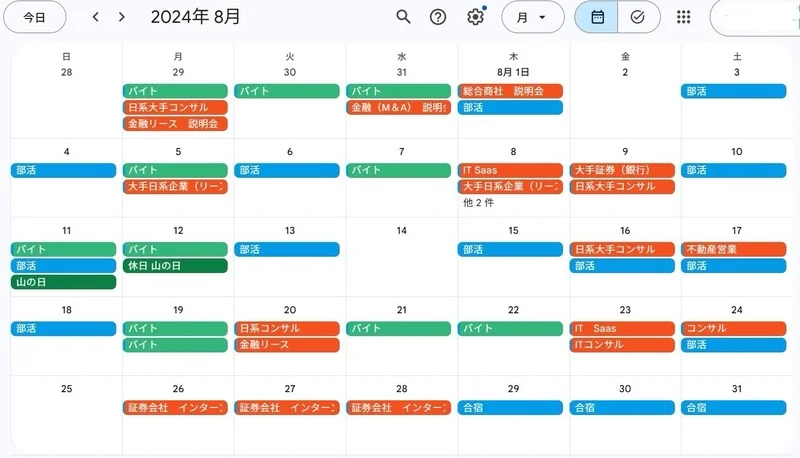Open the 合宿 event on August 31
The height and width of the screenshot is (458, 800).
tap(734, 407)
